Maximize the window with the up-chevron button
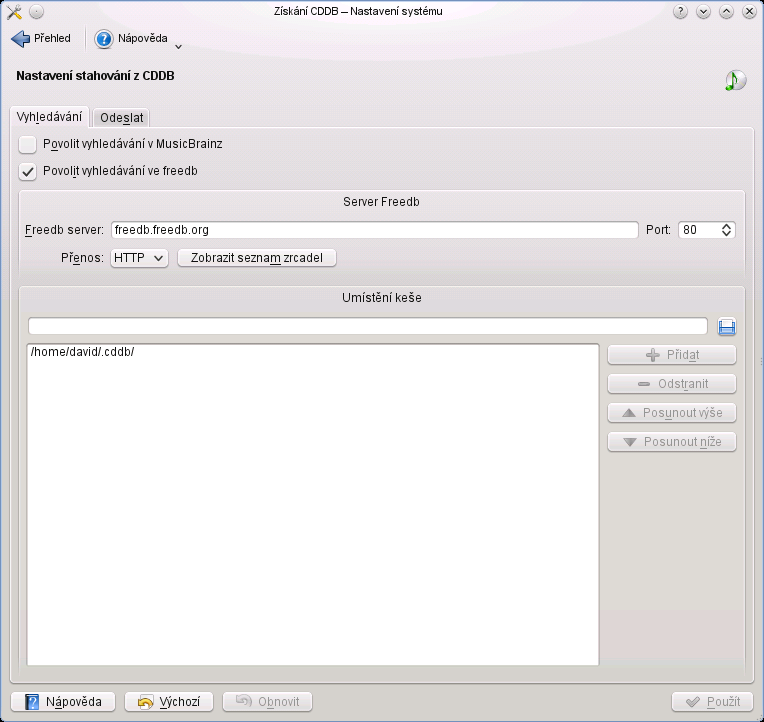The width and height of the screenshot is (764, 722). tap(726, 12)
